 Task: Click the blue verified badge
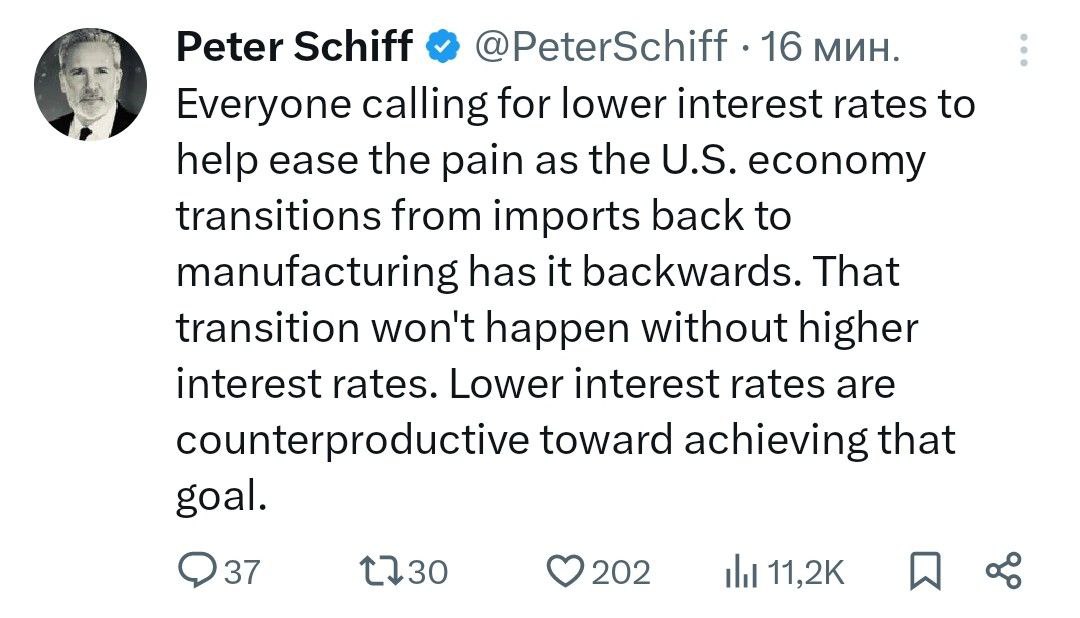[x=443, y=48]
